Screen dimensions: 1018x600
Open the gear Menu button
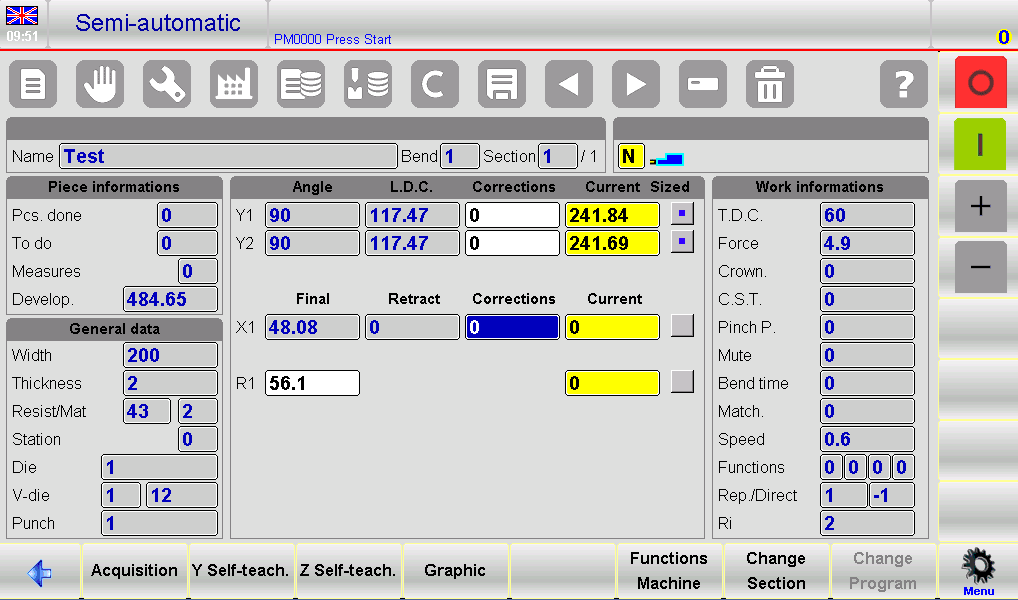tap(978, 571)
